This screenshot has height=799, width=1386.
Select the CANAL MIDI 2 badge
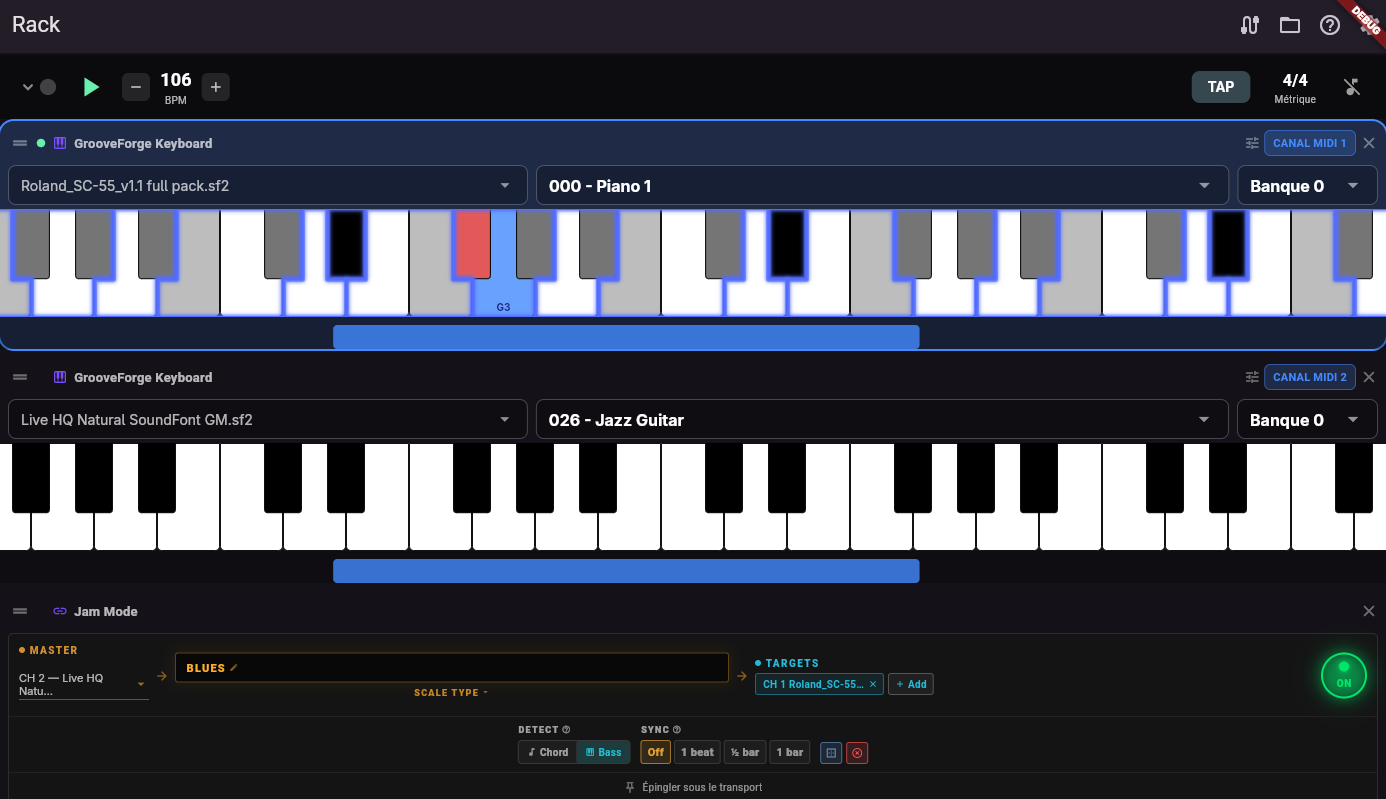[x=1310, y=377]
